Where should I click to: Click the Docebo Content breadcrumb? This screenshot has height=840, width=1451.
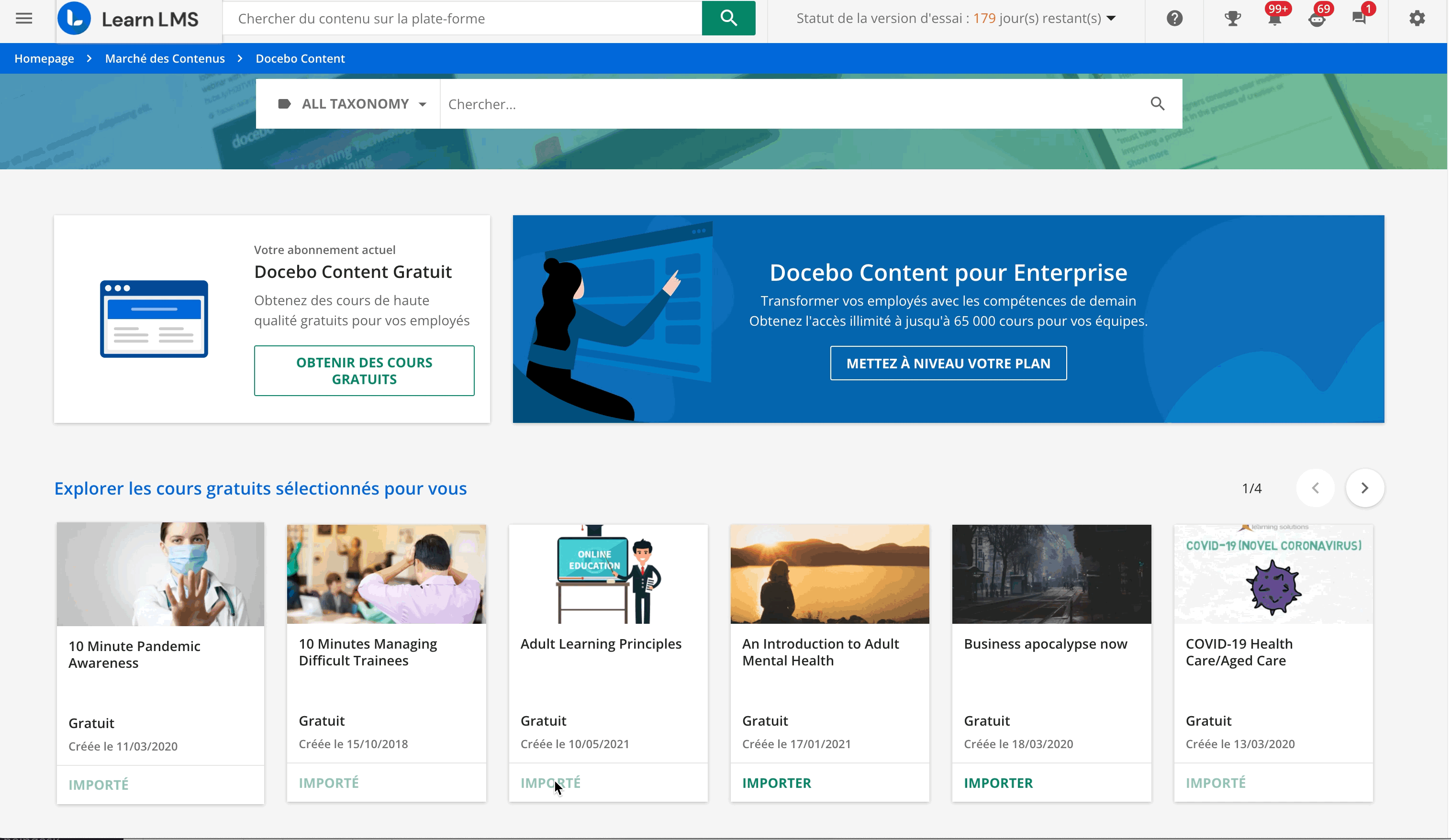click(x=300, y=59)
